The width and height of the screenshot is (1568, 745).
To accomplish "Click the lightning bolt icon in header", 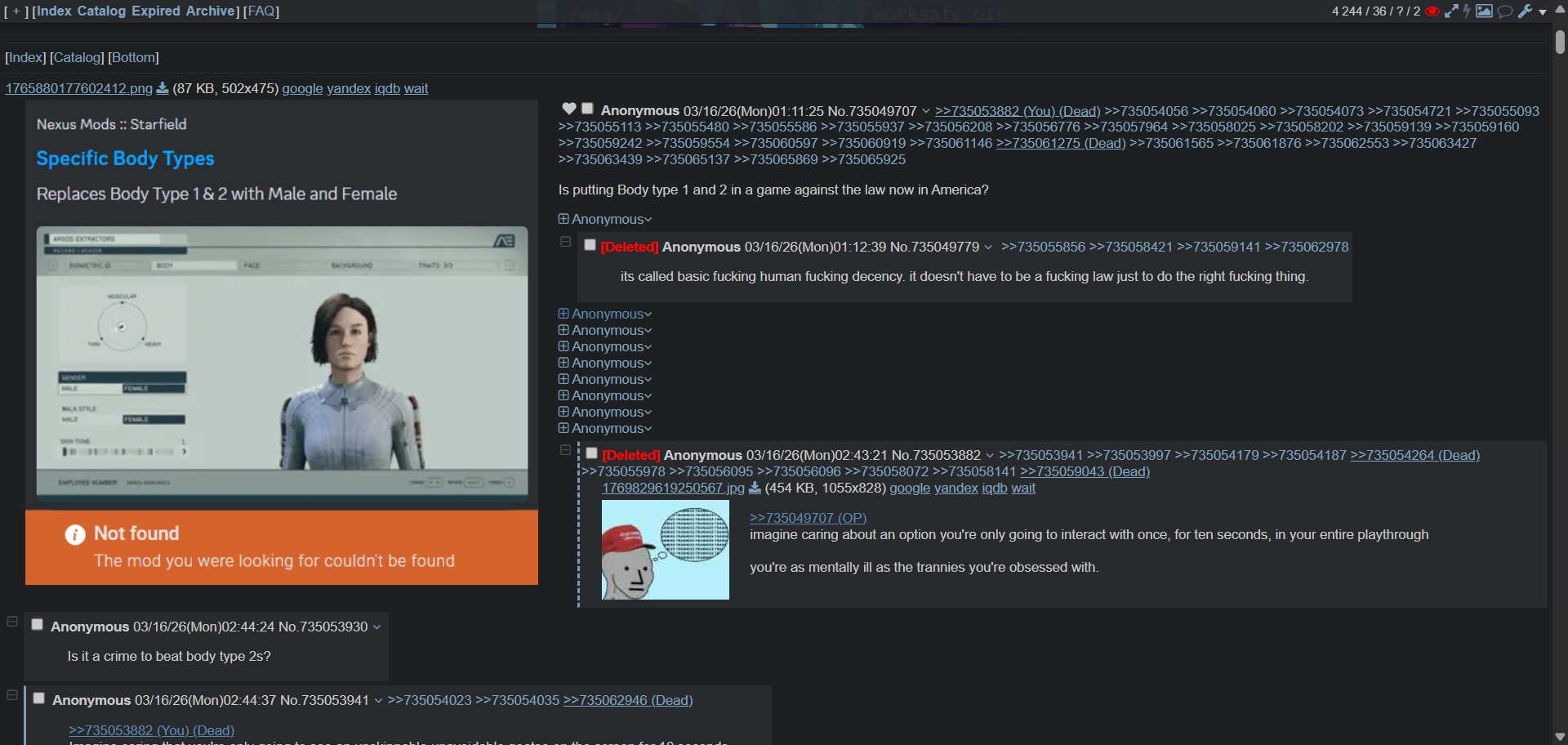I will (1467, 11).
